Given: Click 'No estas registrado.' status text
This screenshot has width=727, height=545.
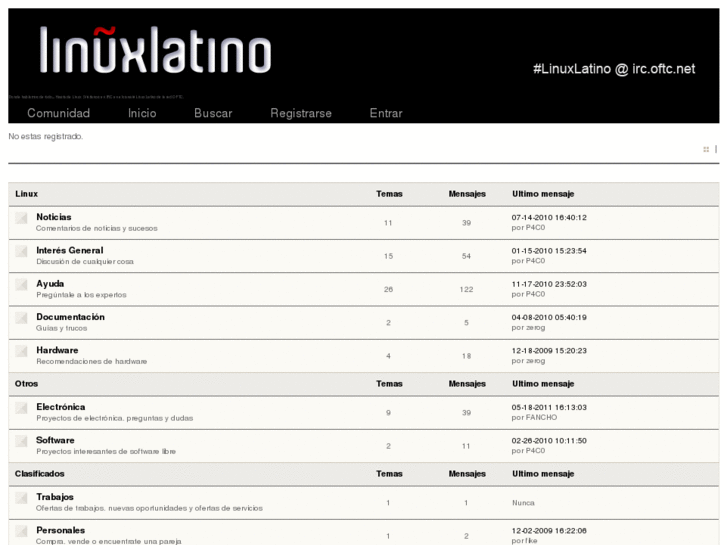Looking at the screenshot, I should 45,136.
